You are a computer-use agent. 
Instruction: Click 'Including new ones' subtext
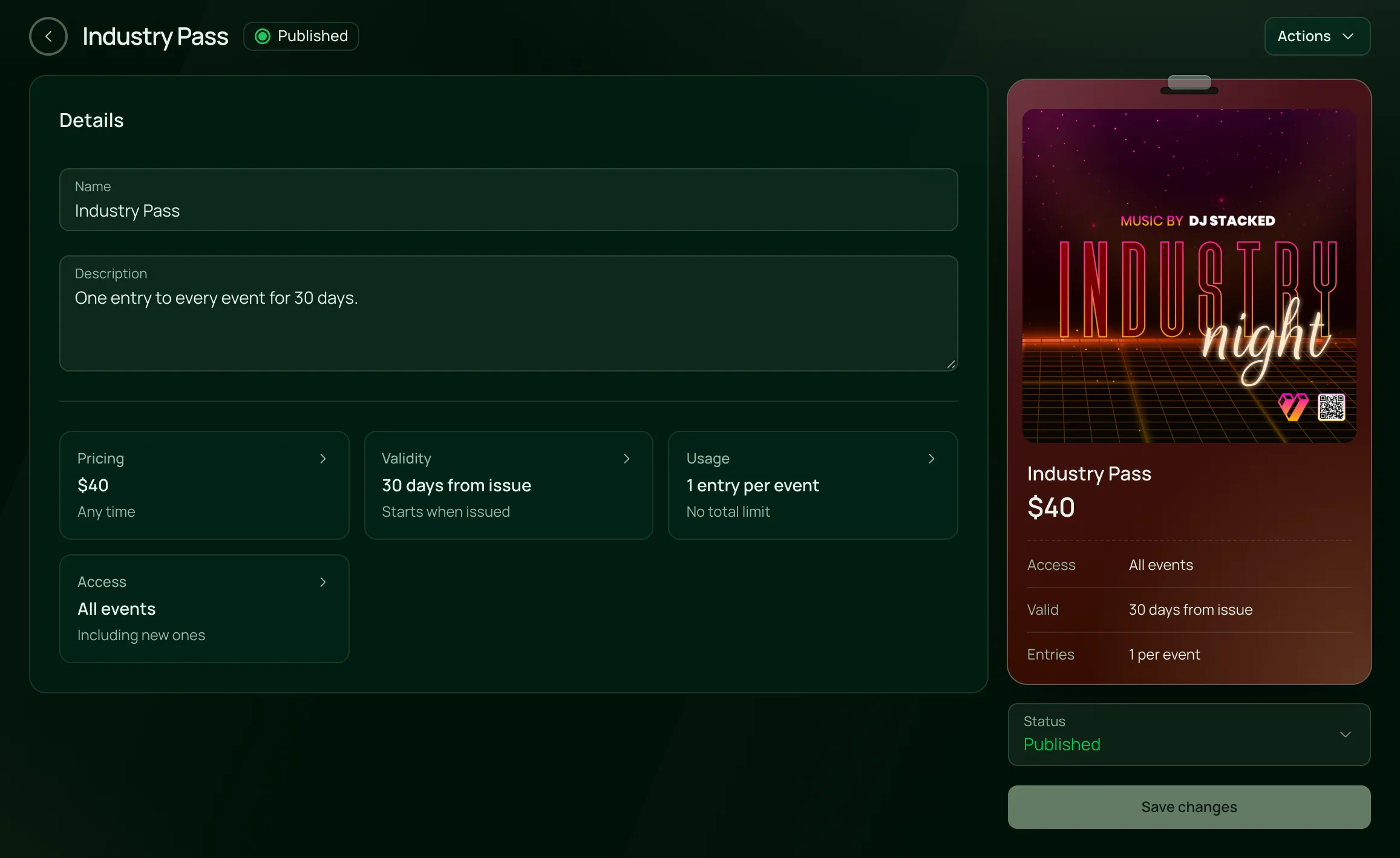(141, 635)
